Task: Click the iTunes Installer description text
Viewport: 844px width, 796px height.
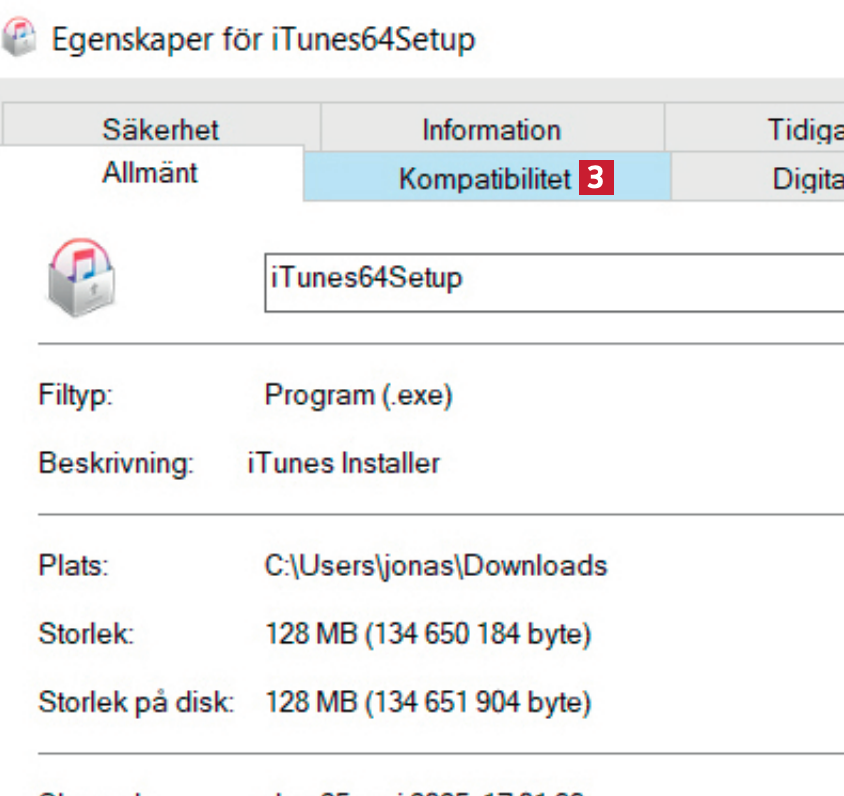Action: click(x=343, y=464)
